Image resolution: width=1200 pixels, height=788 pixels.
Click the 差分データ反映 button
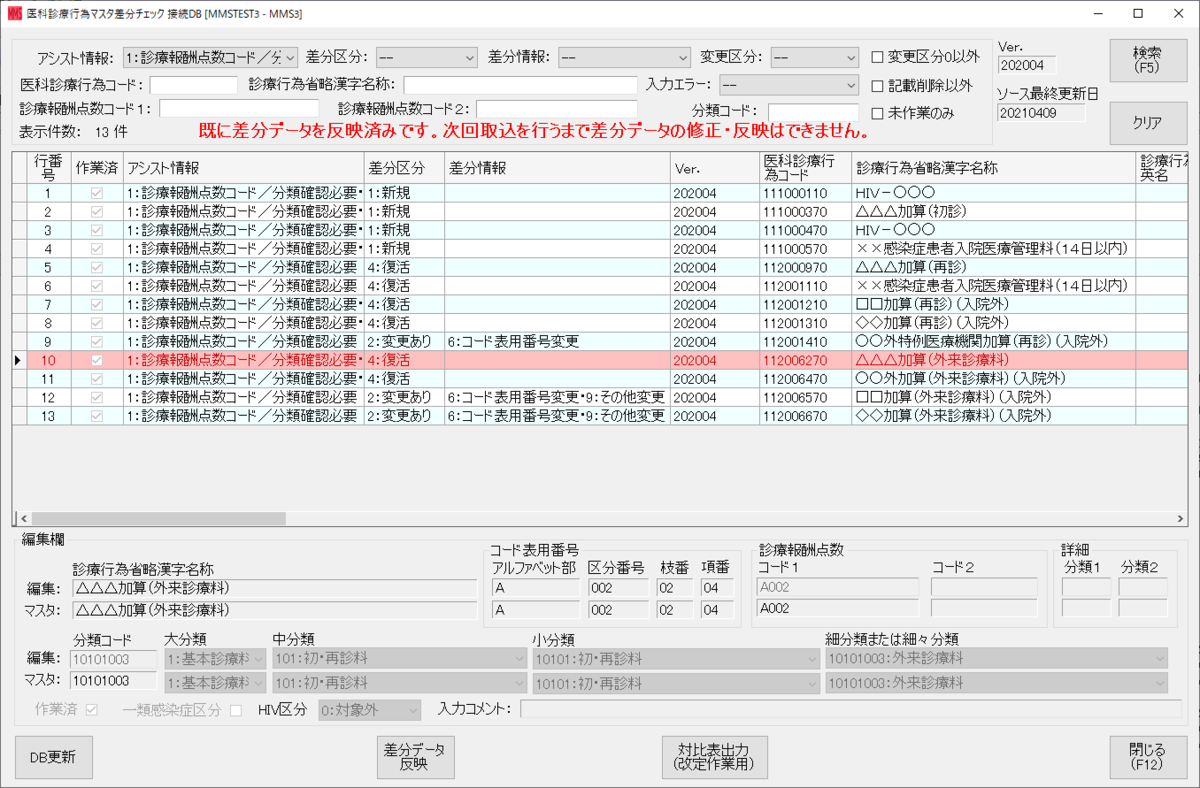click(x=414, y=757)
